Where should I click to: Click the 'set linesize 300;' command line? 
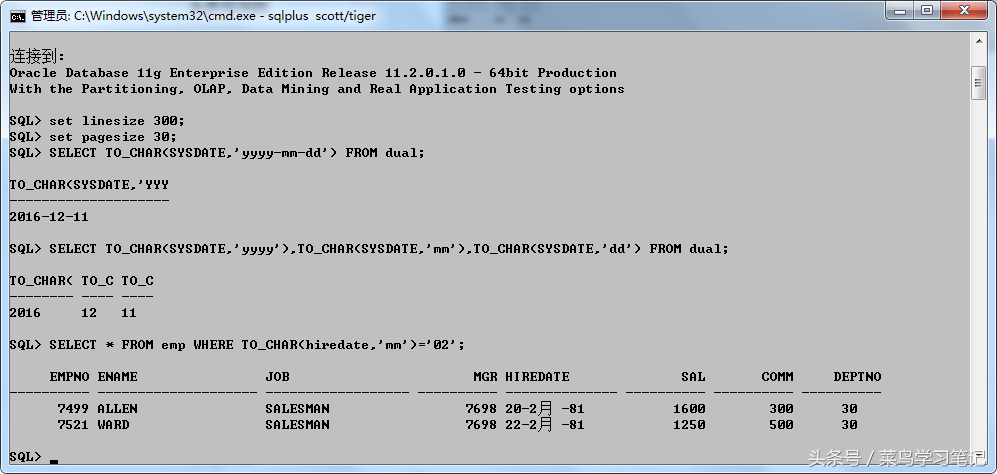(97, 121)
